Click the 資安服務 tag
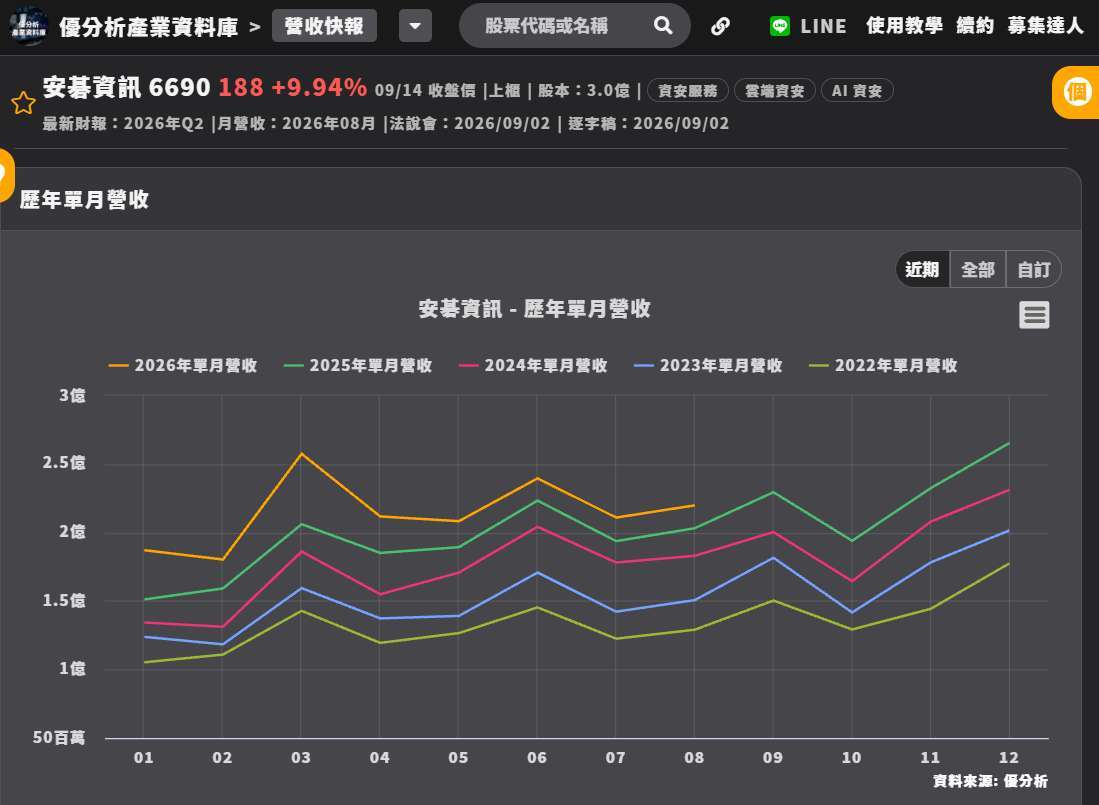The width and height of the screenshot is (1099, 805). [x=688, y=91]
